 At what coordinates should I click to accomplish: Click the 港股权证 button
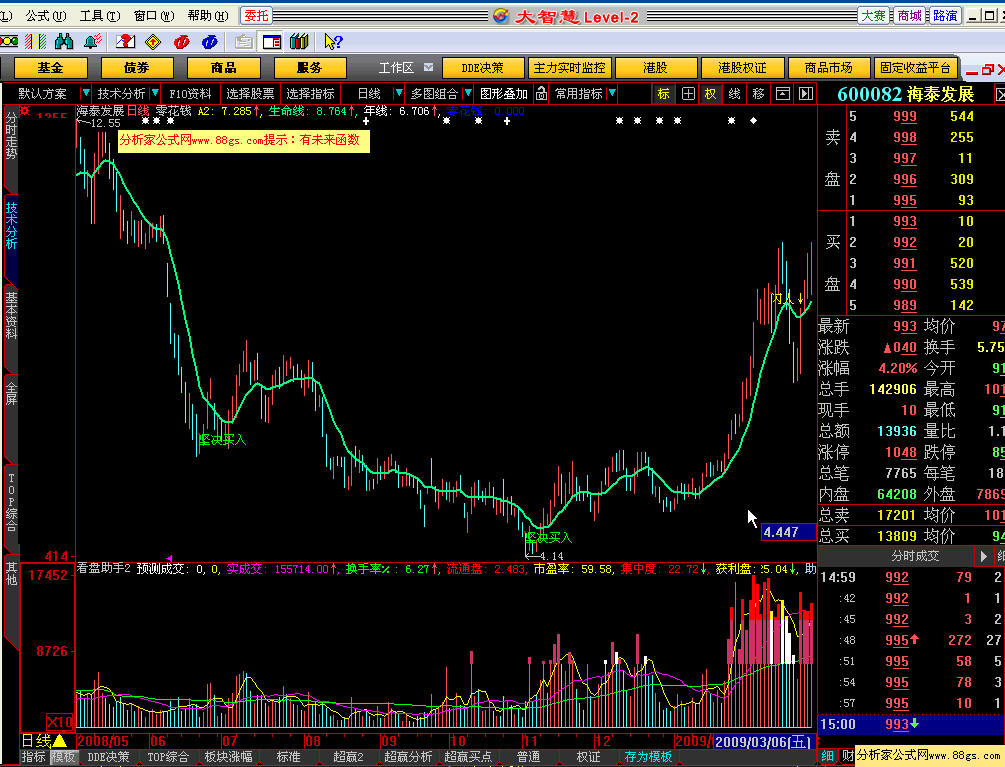point(742,67)
